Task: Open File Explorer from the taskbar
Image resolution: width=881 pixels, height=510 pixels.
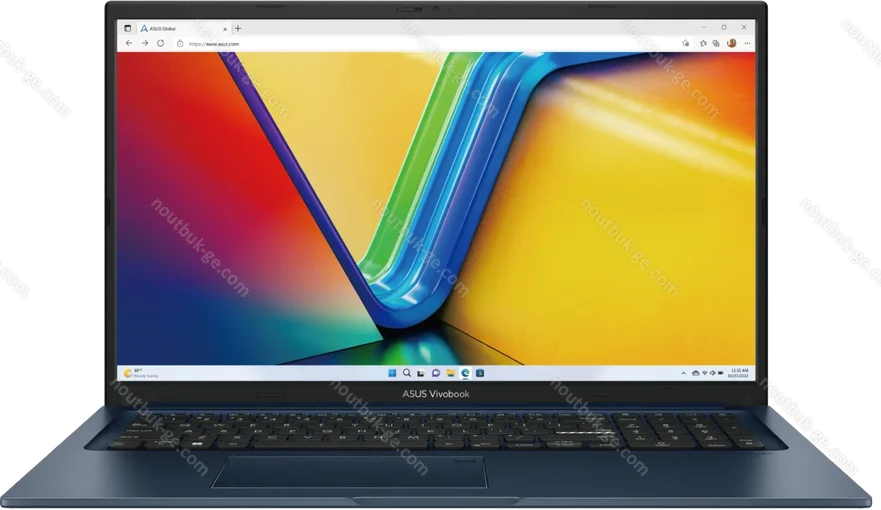Action: point(451,373)
